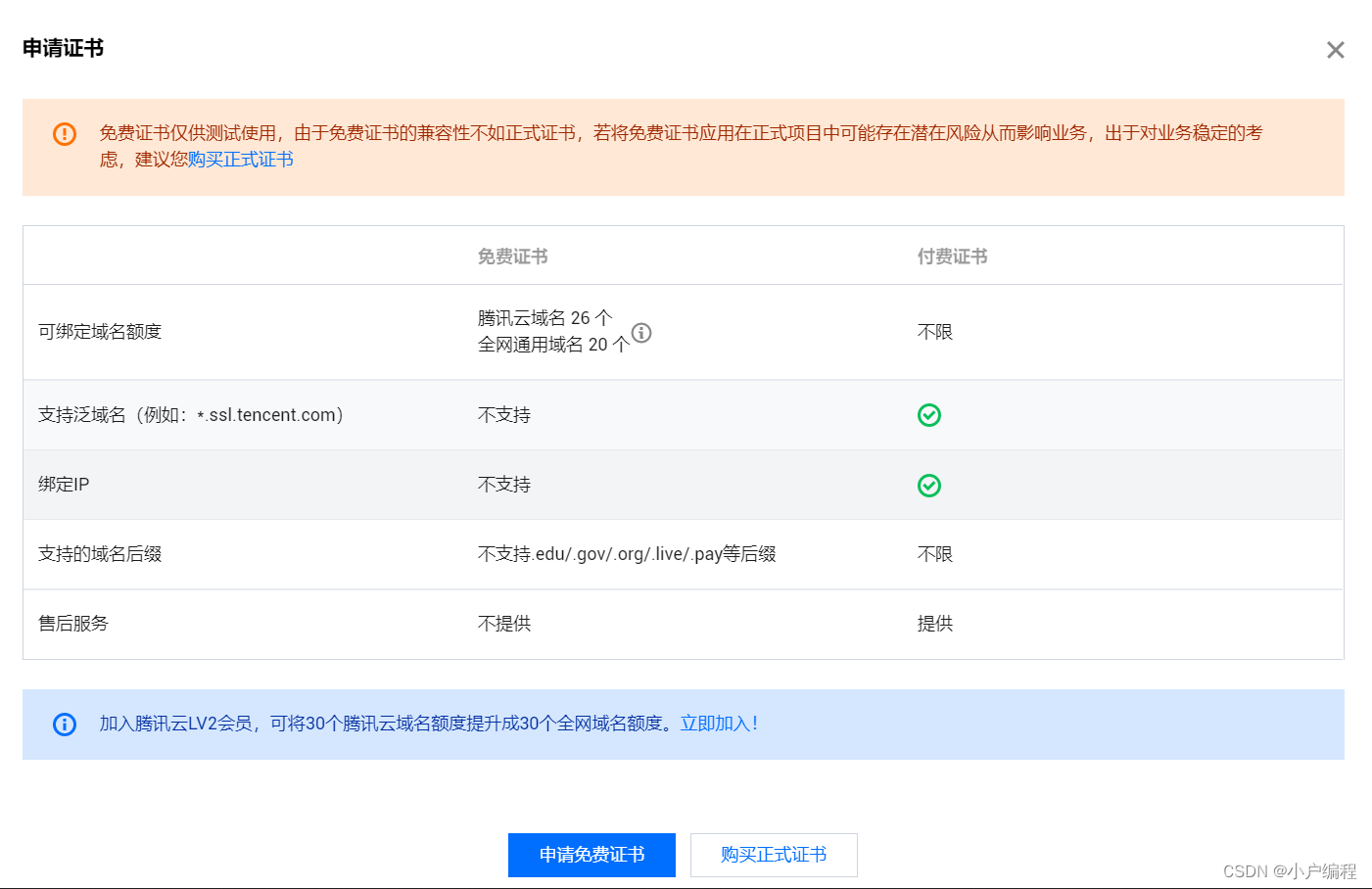The image size is (1372, 889).
Task: Click the green check in the 绑定IP row
Action: click(928, 485)
